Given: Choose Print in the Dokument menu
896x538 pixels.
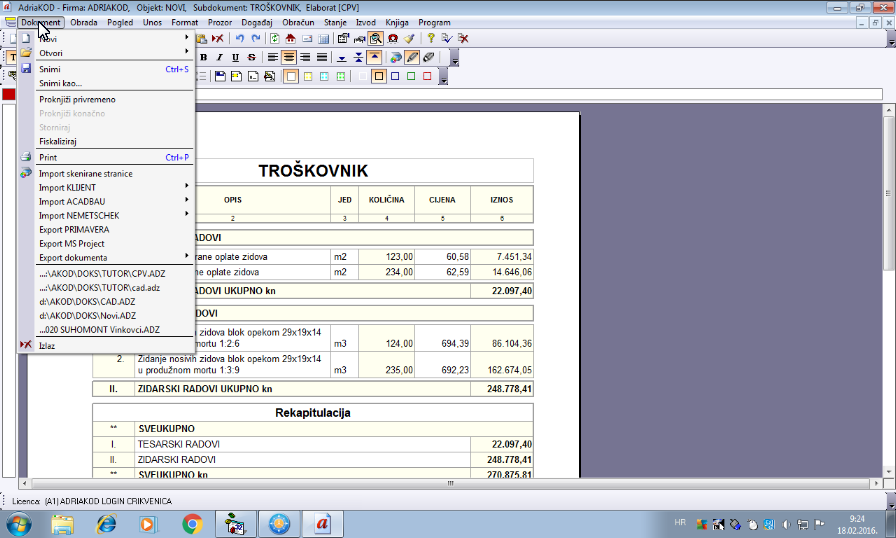Looking at the screenshot, I should tap(107, 157).
